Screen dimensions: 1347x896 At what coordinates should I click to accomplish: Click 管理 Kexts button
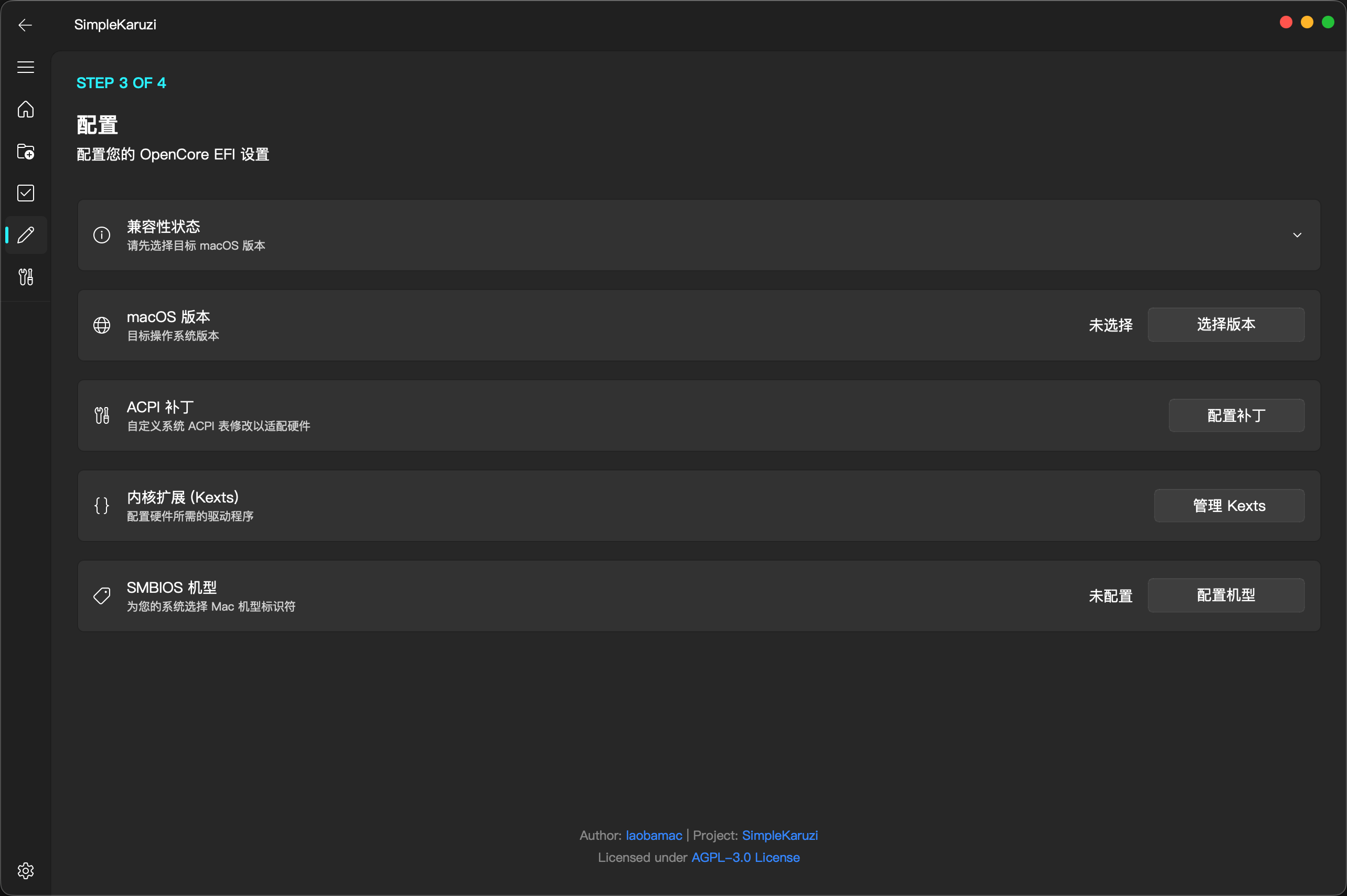(x=1229, y=506)
